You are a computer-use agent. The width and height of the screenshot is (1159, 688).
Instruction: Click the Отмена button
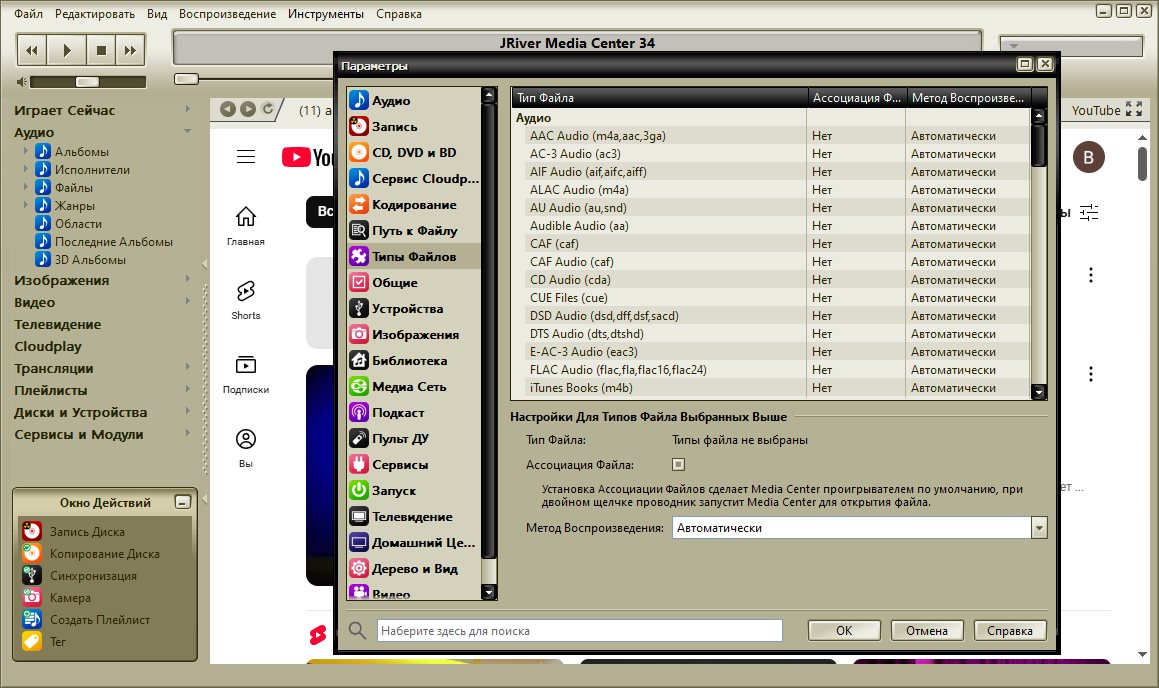pos(926,631)
